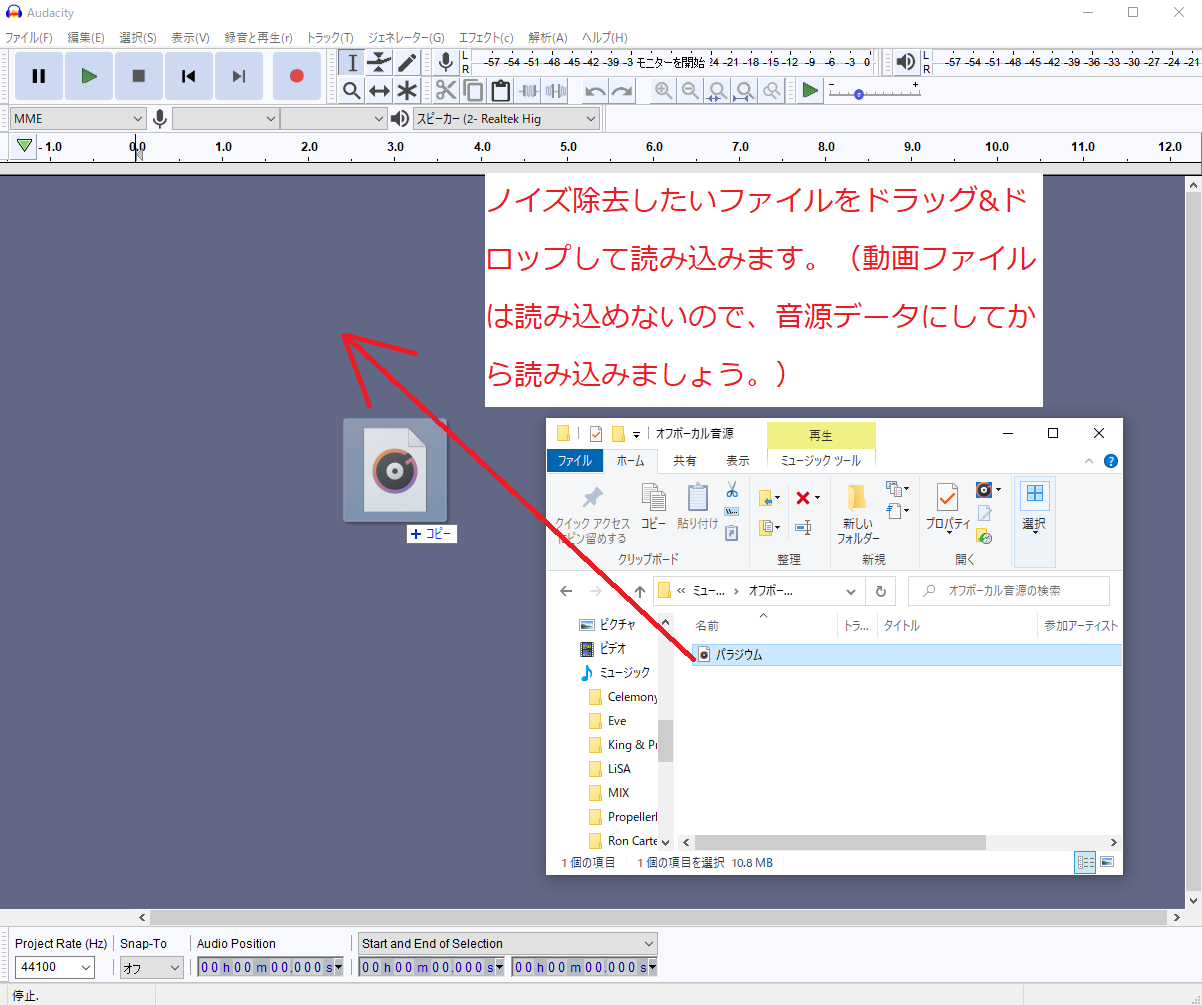
Task: Click the Stop transport button
Action: pyautogui.click(x=139, y=76)
